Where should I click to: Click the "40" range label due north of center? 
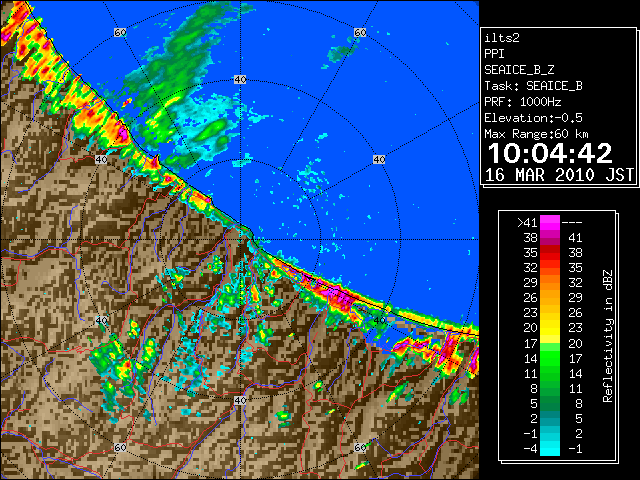tap(240, 80)
